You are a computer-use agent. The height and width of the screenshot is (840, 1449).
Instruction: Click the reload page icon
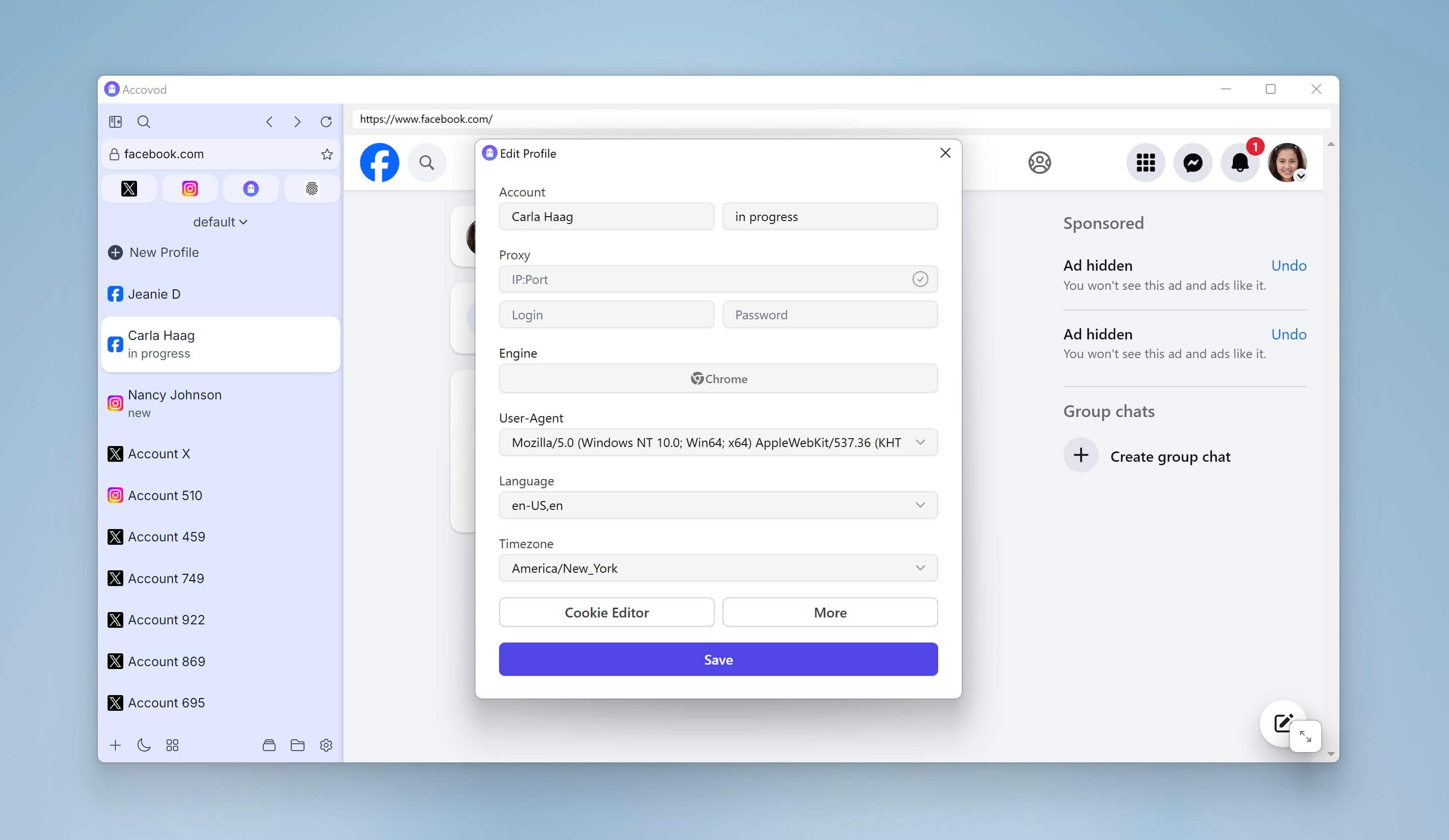pos(326,122)
